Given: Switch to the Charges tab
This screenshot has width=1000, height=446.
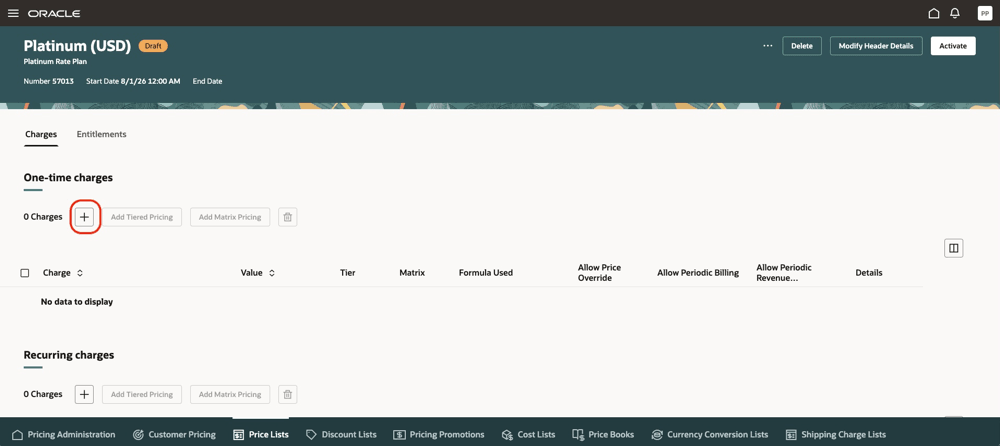Looking at the screenshot, I should point(41,134).
